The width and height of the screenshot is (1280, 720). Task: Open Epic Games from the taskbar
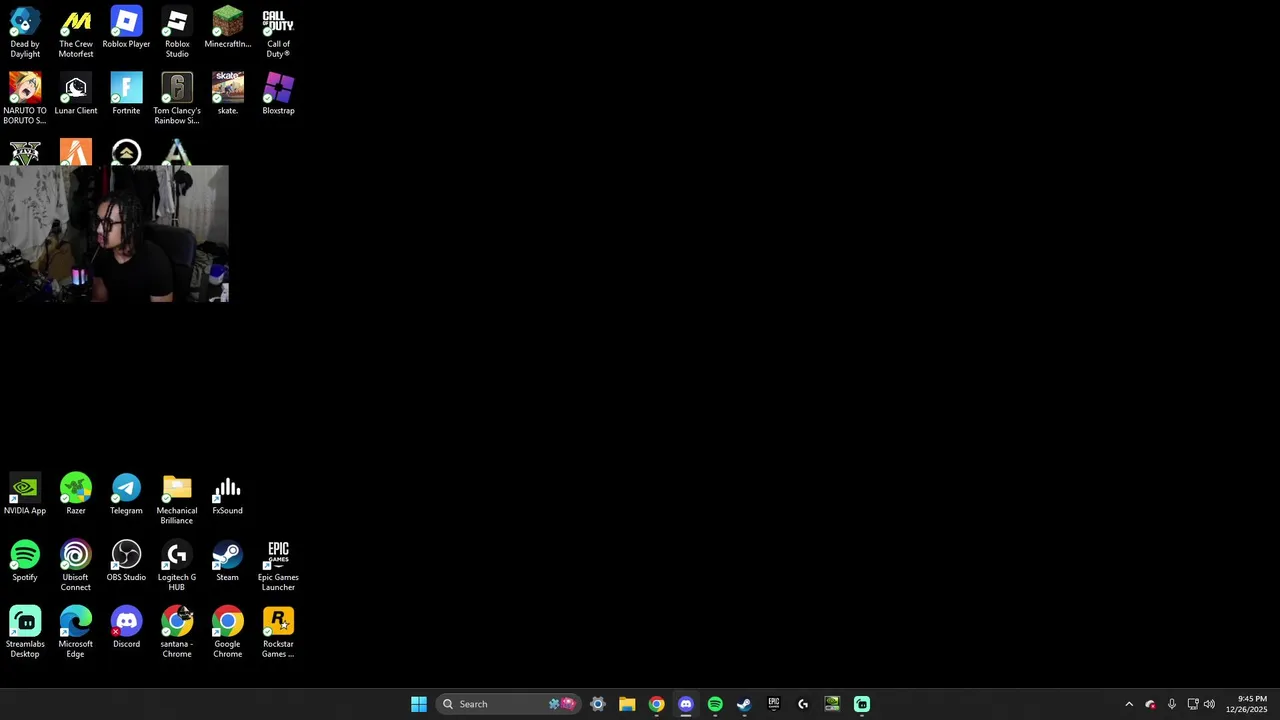(774, 704)
